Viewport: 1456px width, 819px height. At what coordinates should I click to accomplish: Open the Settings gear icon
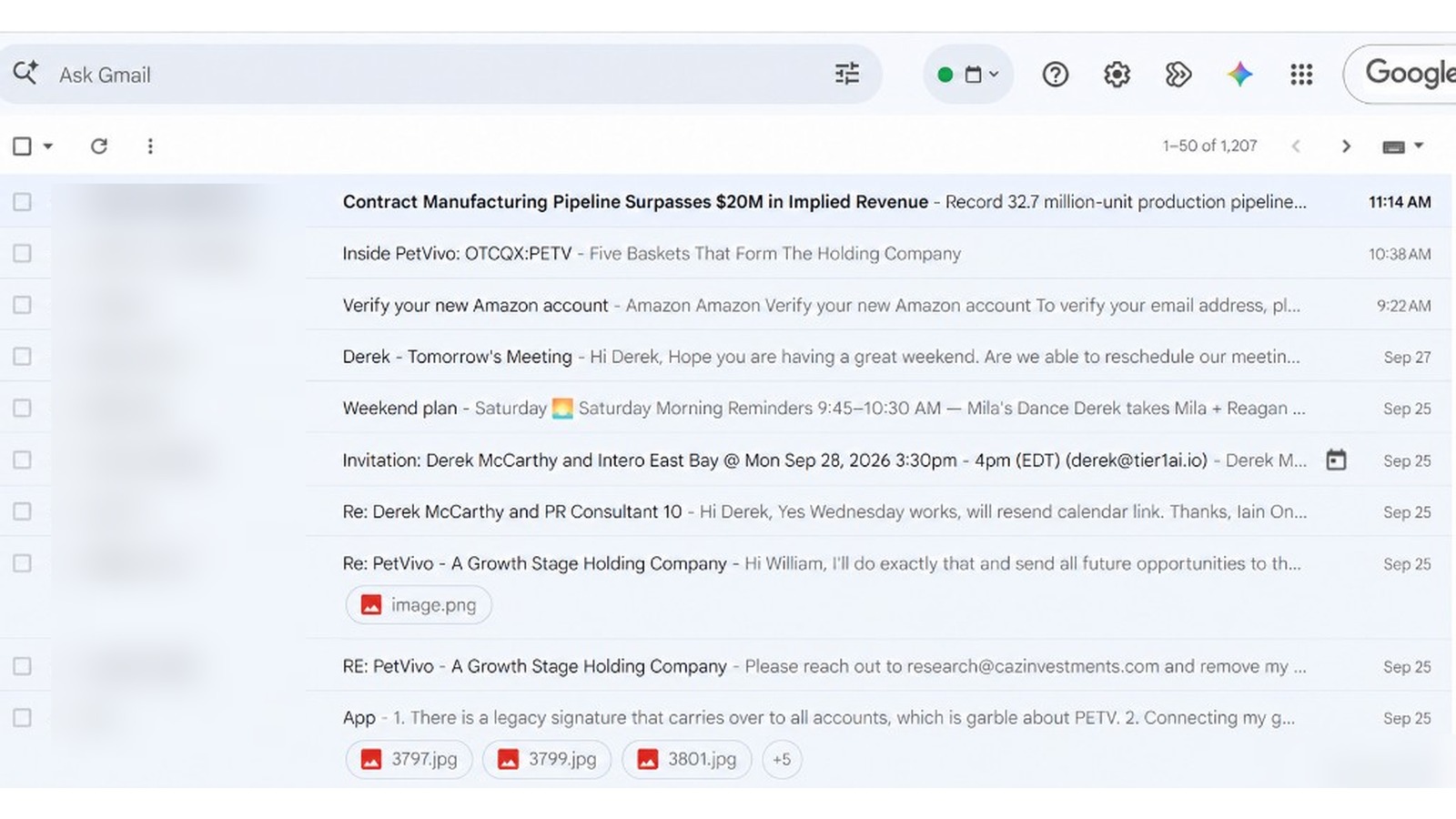pyautogui.click(x=1117, y=75)
